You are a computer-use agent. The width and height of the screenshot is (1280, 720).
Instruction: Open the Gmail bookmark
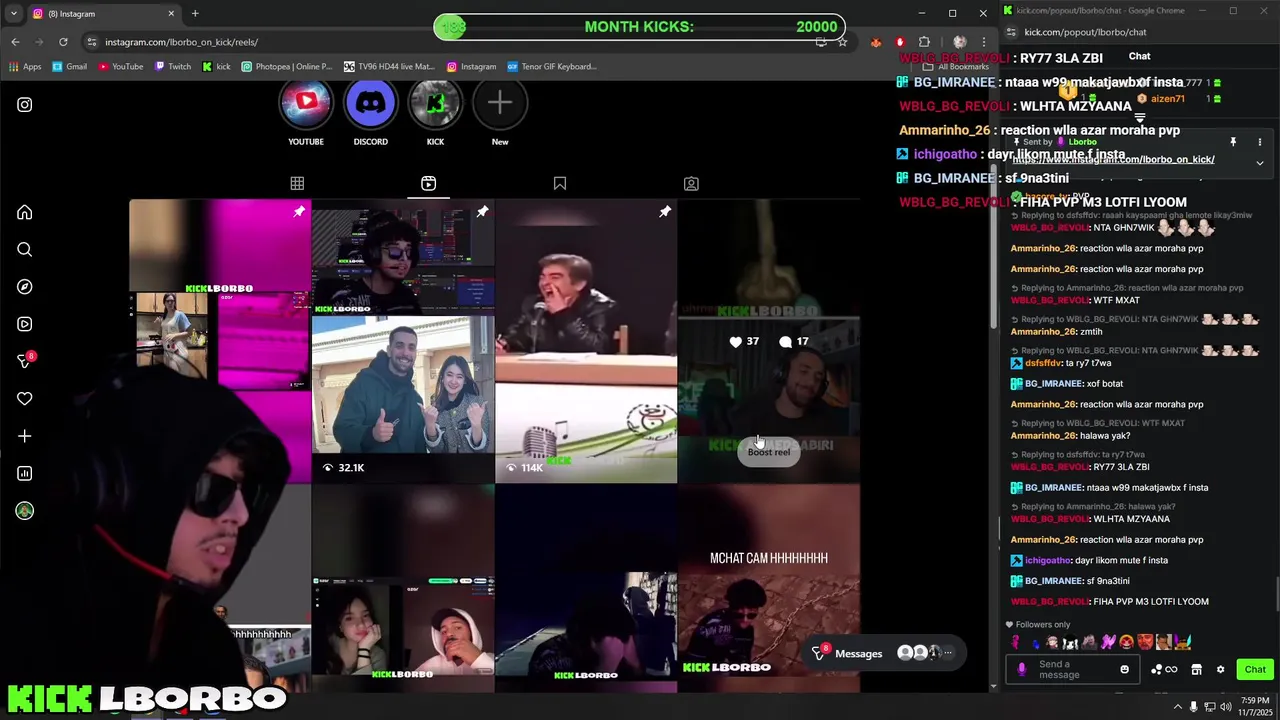click(69, 67)
